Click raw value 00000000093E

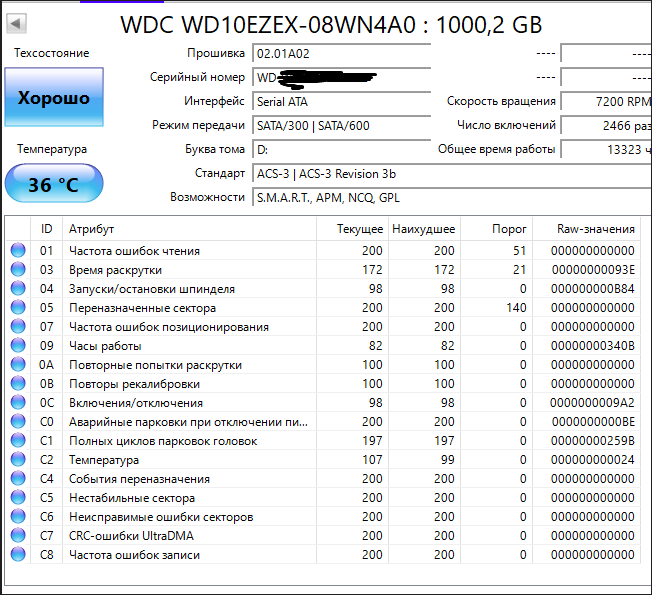[x=593, y=270]
